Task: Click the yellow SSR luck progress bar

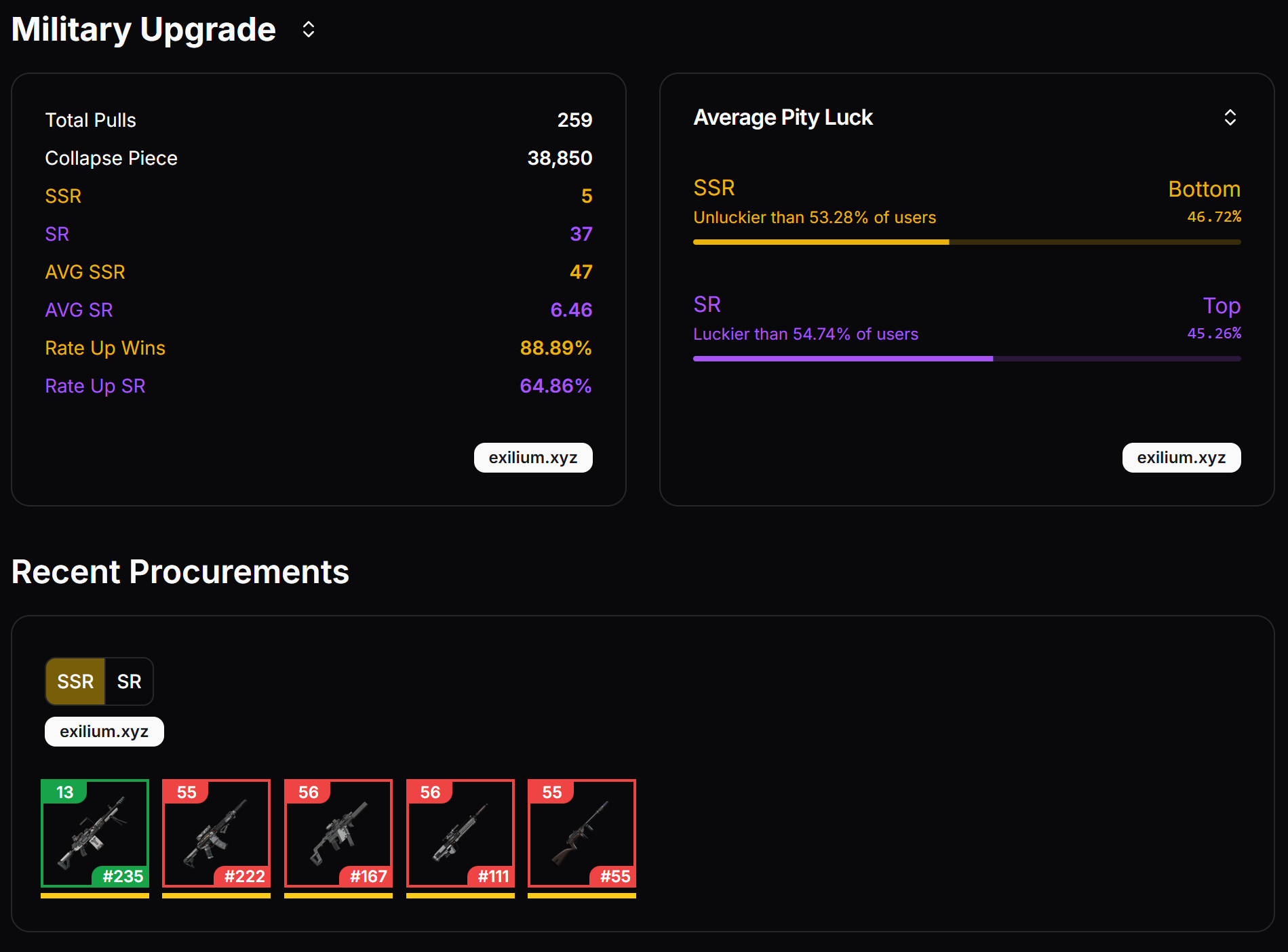Action: click(967, 242)
